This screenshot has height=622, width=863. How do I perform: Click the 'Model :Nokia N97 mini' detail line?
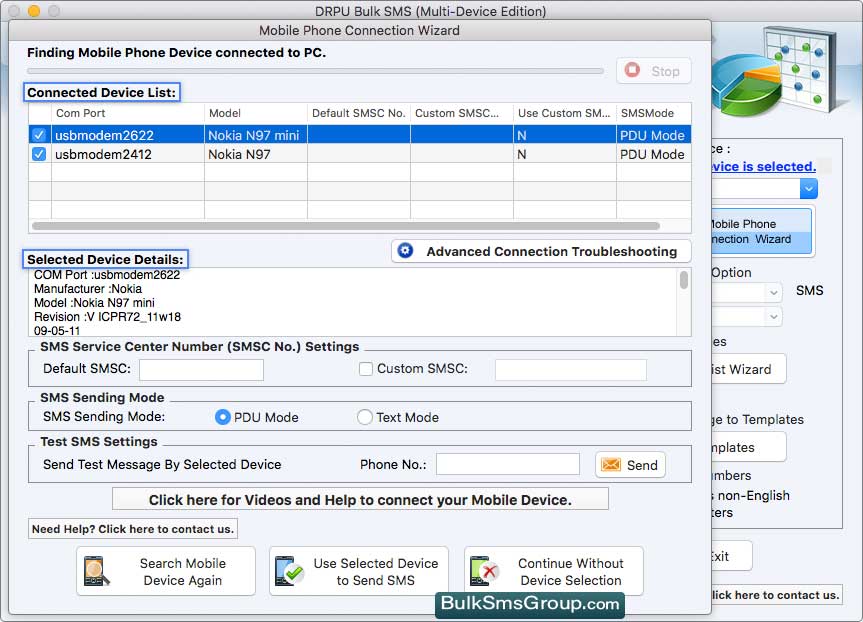94,303
